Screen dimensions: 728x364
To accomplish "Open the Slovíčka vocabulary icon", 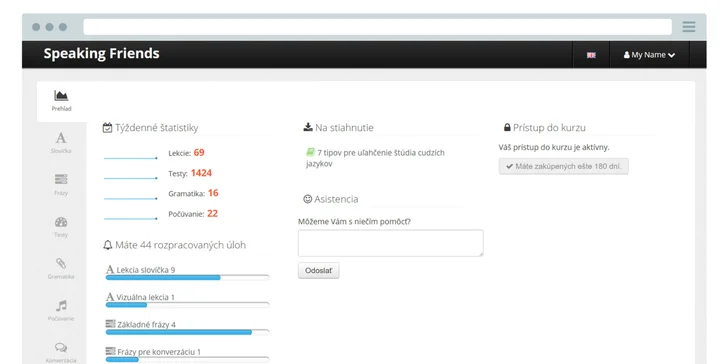I will [x=61, y=138].
